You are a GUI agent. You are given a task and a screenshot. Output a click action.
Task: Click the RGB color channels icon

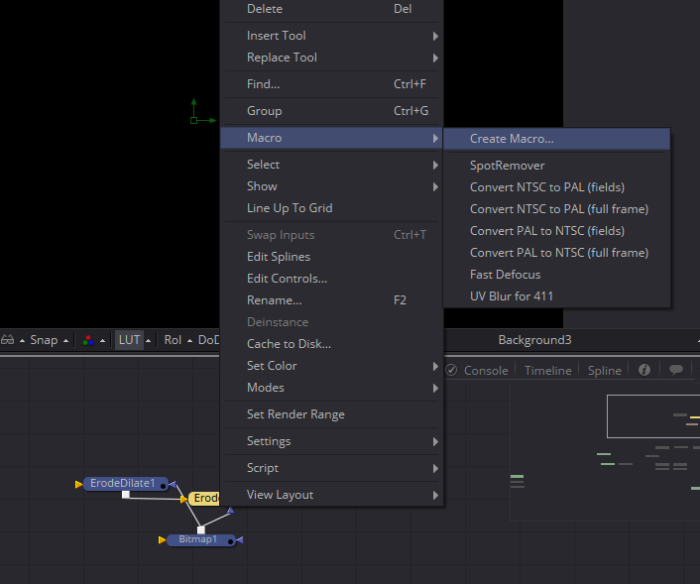pos(88,340)
